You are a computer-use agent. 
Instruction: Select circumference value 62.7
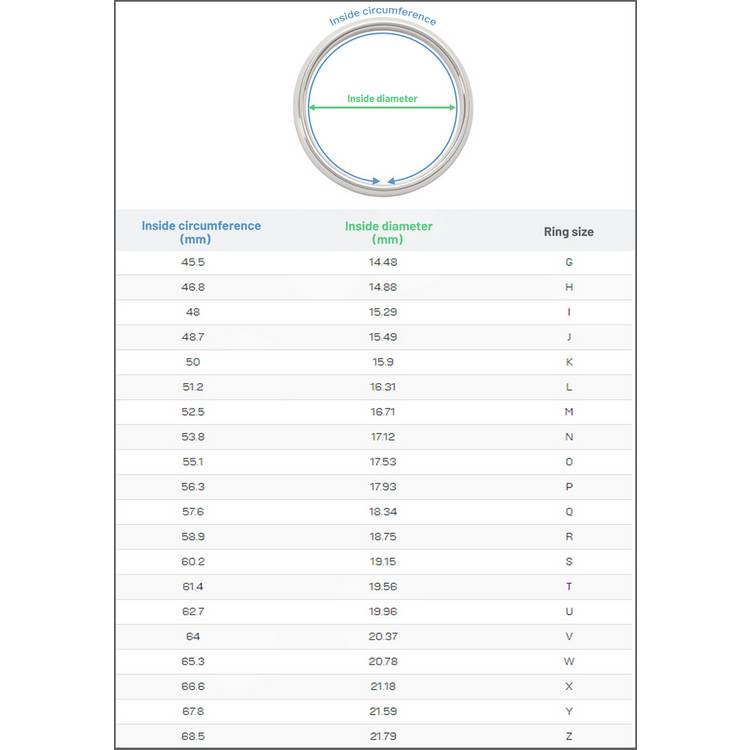pyautogui.click(x=193, y=611)
